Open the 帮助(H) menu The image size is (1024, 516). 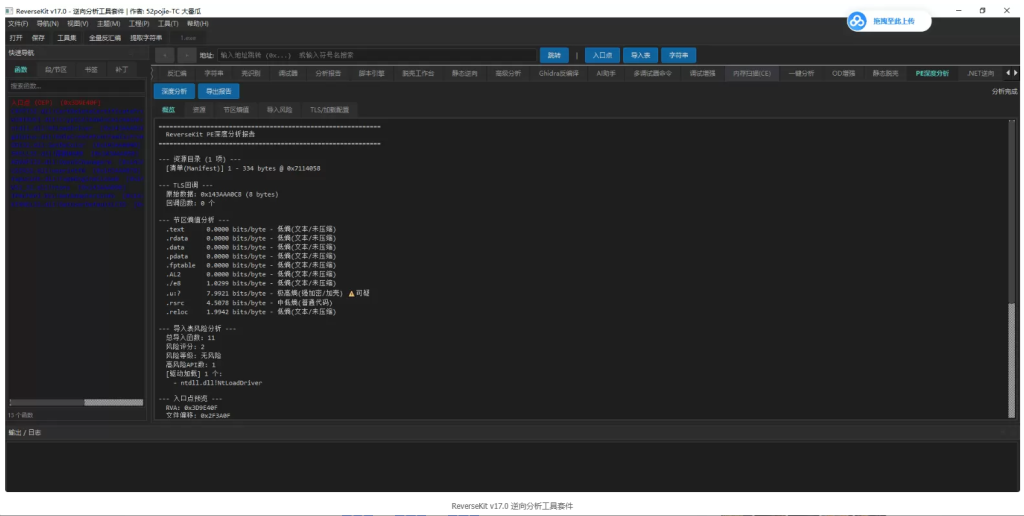(x=197, y=24)
